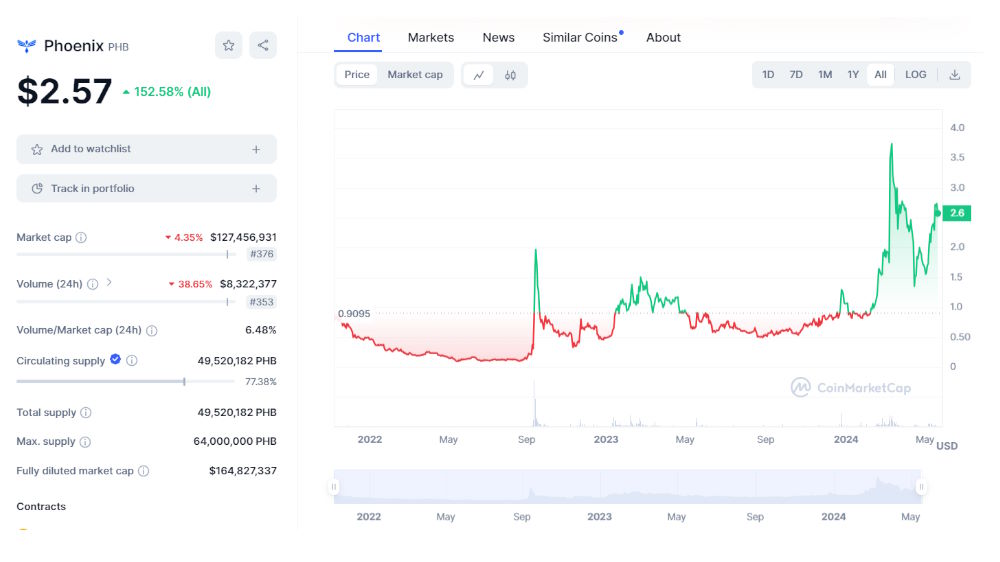Click the 2.6 current price marker on chart
Image resolution: width=1000 pixels, height=562 pixels.
point(957,213)
